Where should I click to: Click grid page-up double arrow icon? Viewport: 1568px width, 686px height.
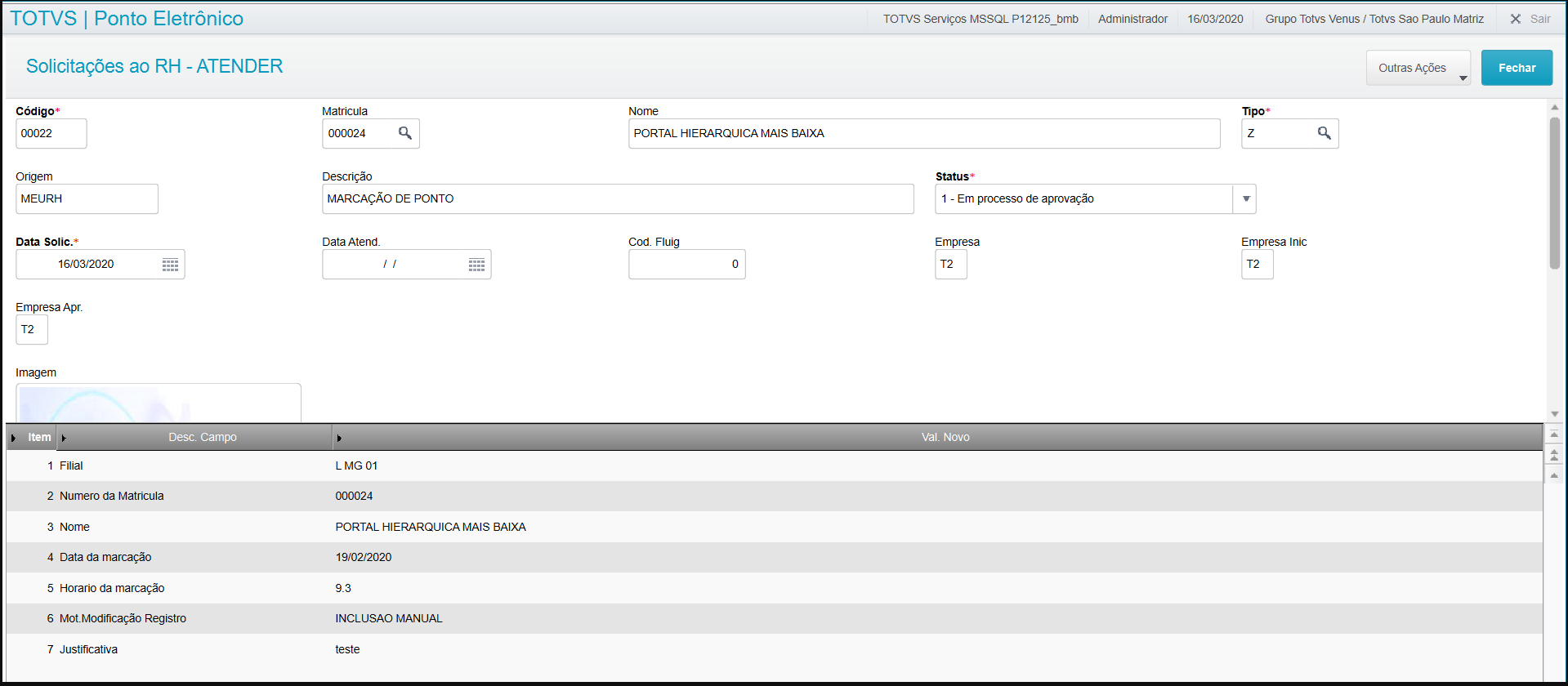coord(1554,456)
